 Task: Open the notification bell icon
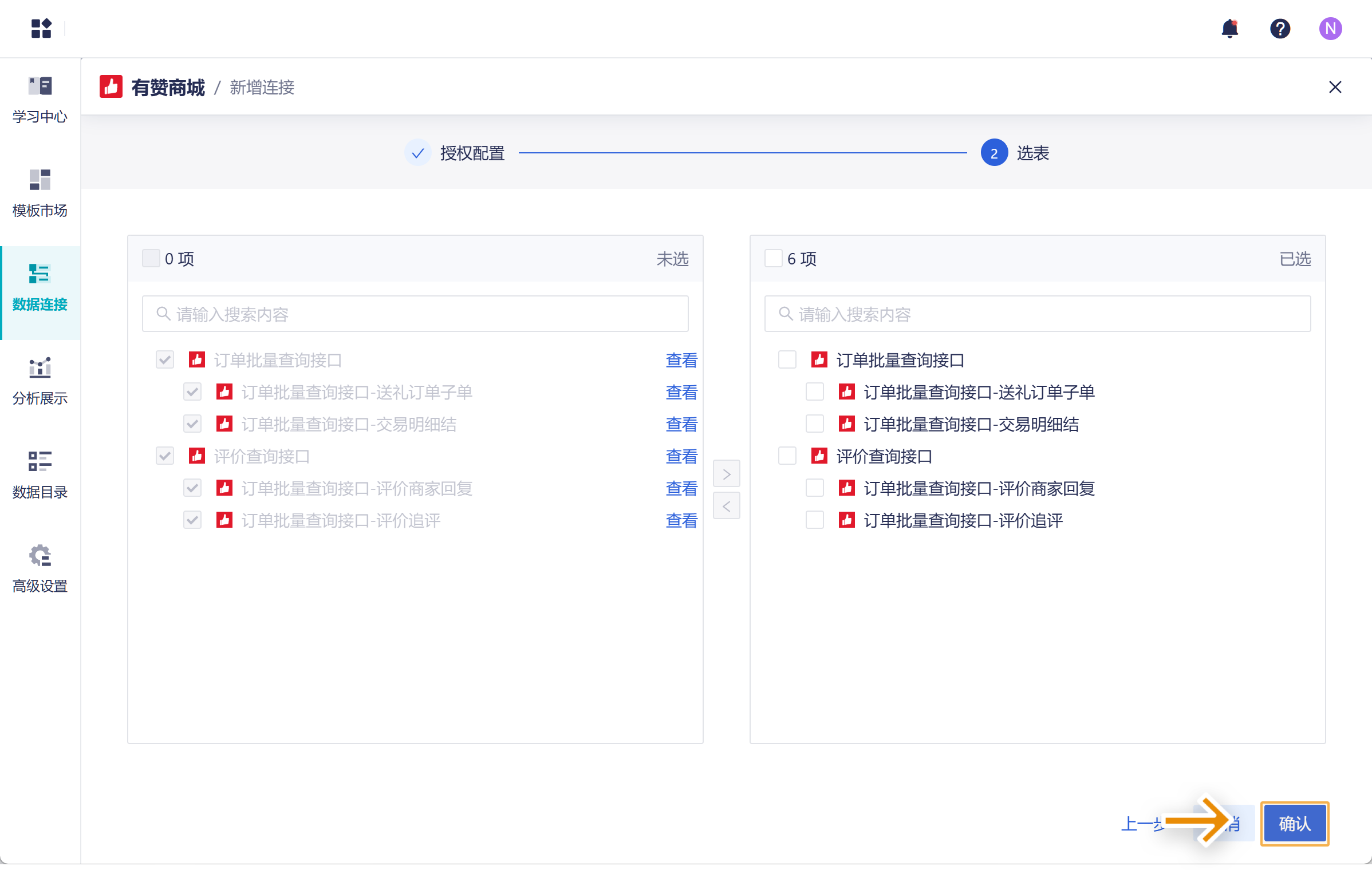click(1229, 29)
